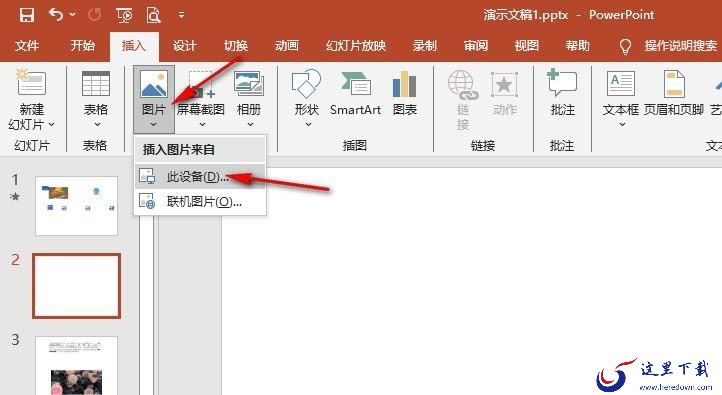Click the 文本框 text box icon

pyautogui.click(x=620, y=83)
